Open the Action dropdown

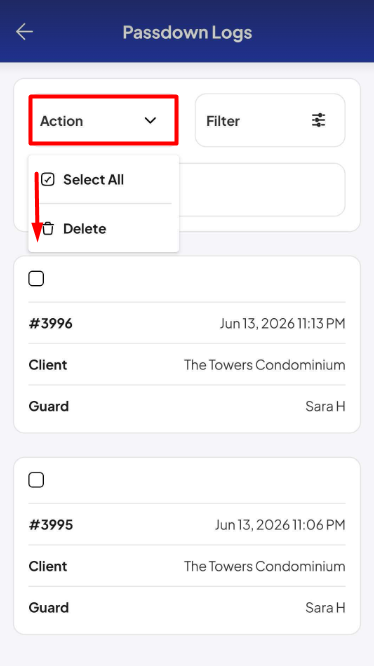click(x=103, y=120)
